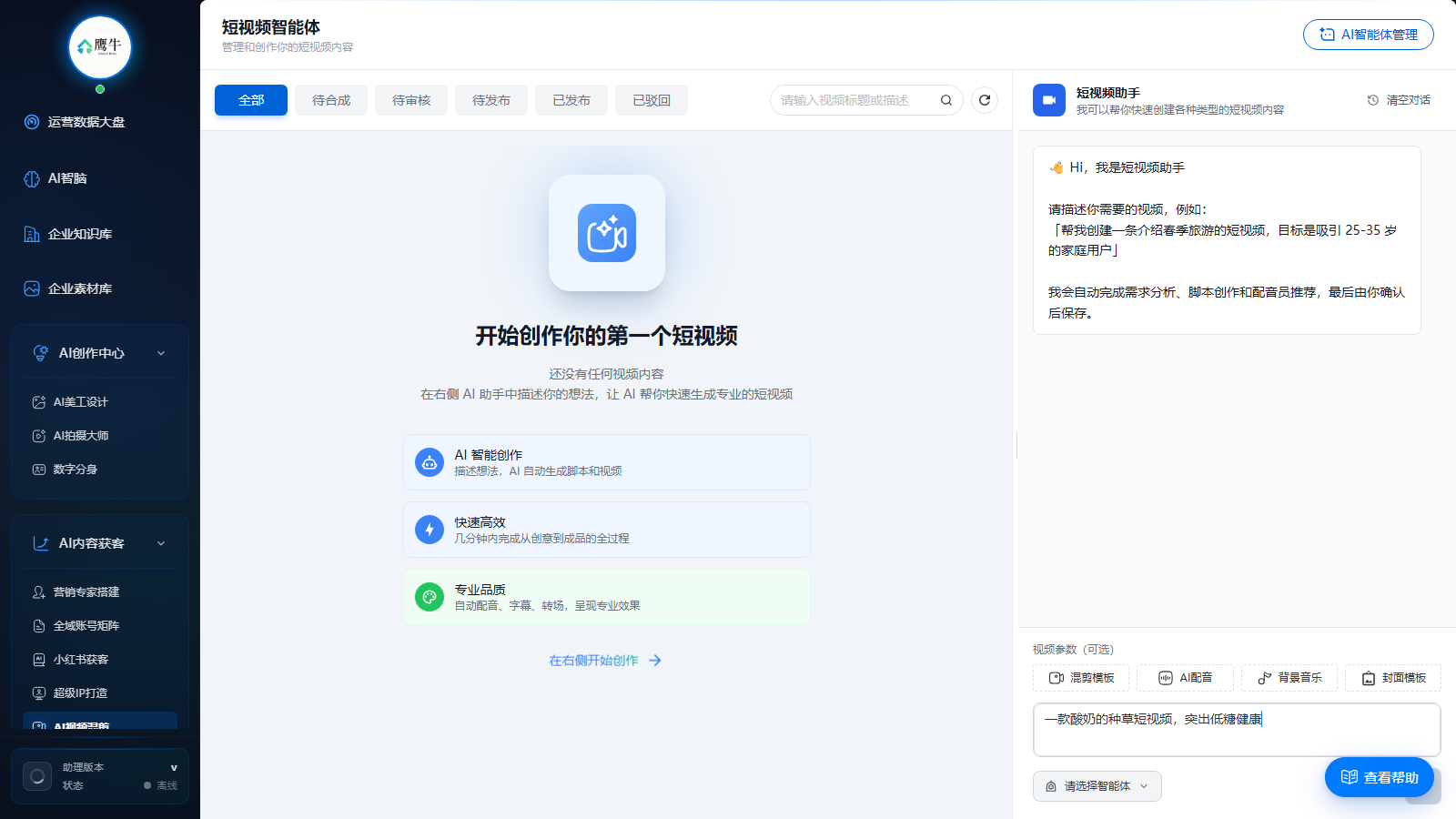
Task: Click the AI 智能创作 feature card
Action: pyautogui.click(x=607, y=462)
